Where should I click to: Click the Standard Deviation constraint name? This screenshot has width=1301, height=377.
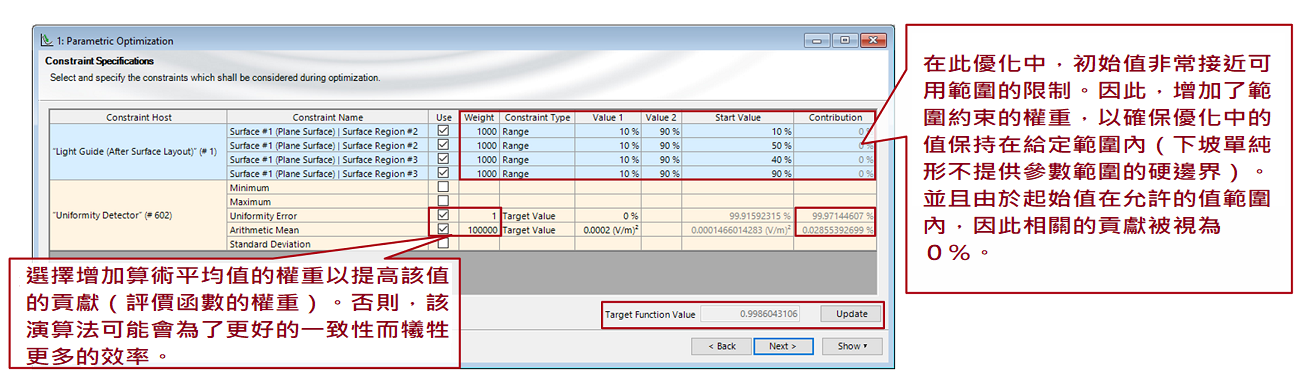(x=328, y=243)
